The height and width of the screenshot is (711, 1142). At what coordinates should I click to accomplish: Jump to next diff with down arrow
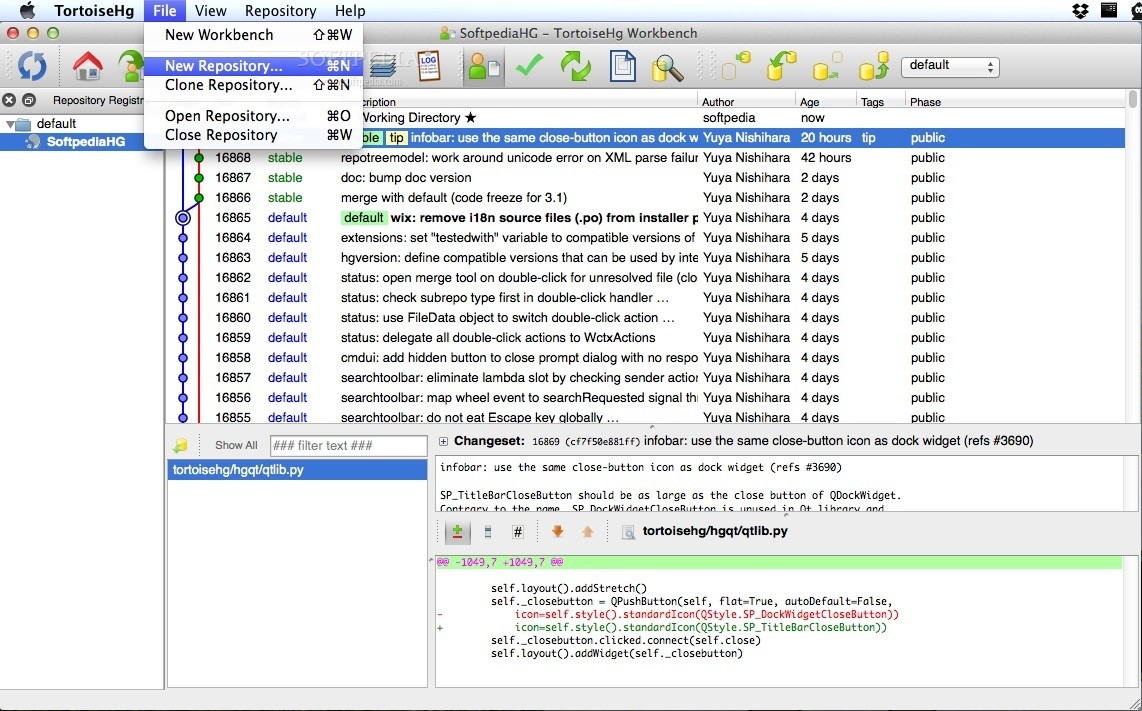coord(558,532)
